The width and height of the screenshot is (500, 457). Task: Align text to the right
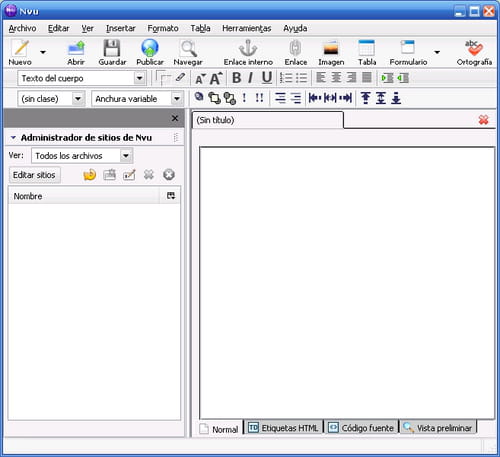tap(351, 77)
